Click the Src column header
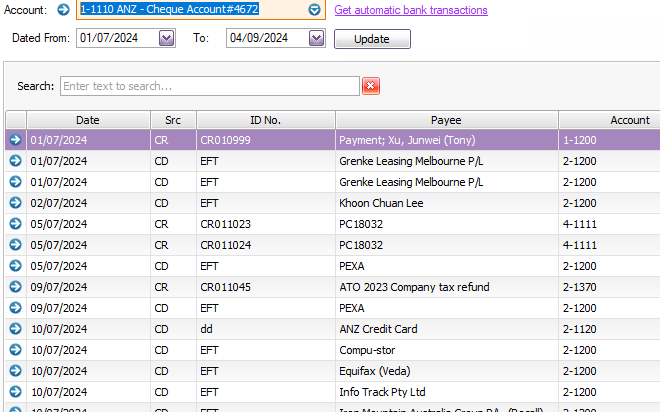Viewport: 660px width, 412px height. point(173,120)
